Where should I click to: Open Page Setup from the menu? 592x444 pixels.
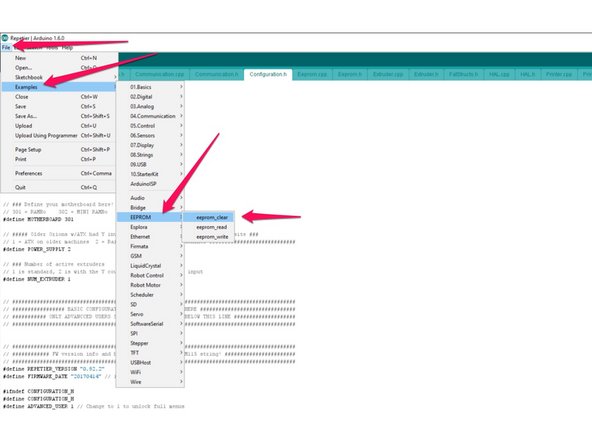[x=59, y=150]
